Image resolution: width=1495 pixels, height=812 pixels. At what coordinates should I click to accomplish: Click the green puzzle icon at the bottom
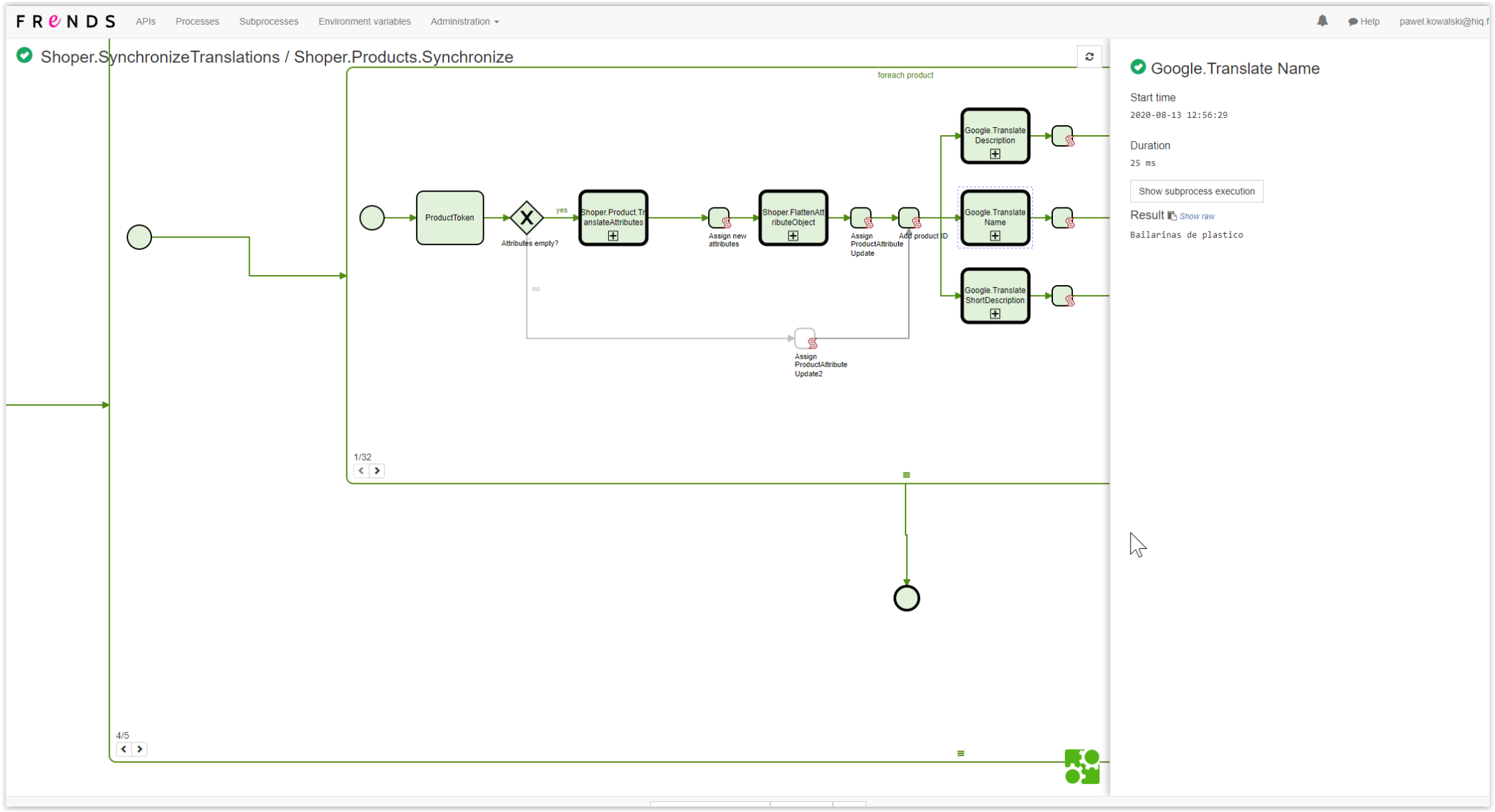coord(1082,766)
